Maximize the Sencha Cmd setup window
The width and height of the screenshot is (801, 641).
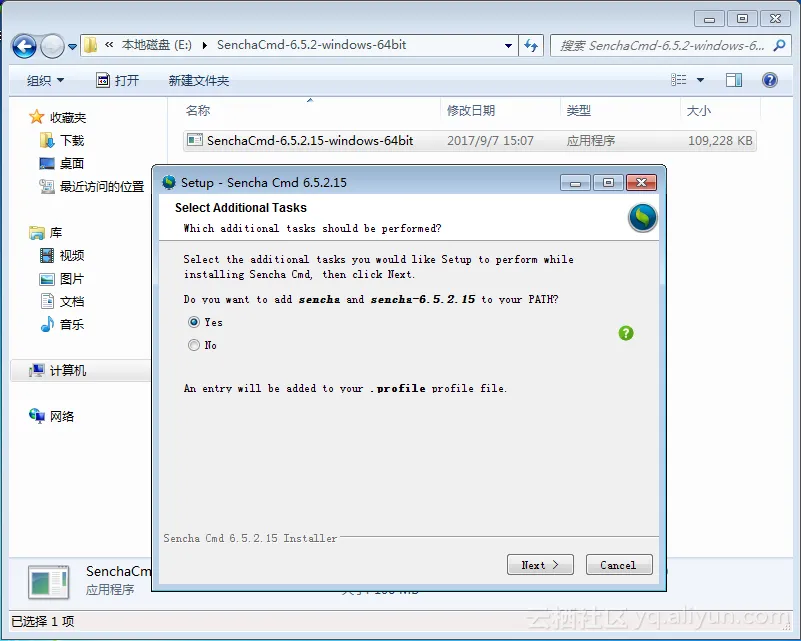[x=608, y=183]
